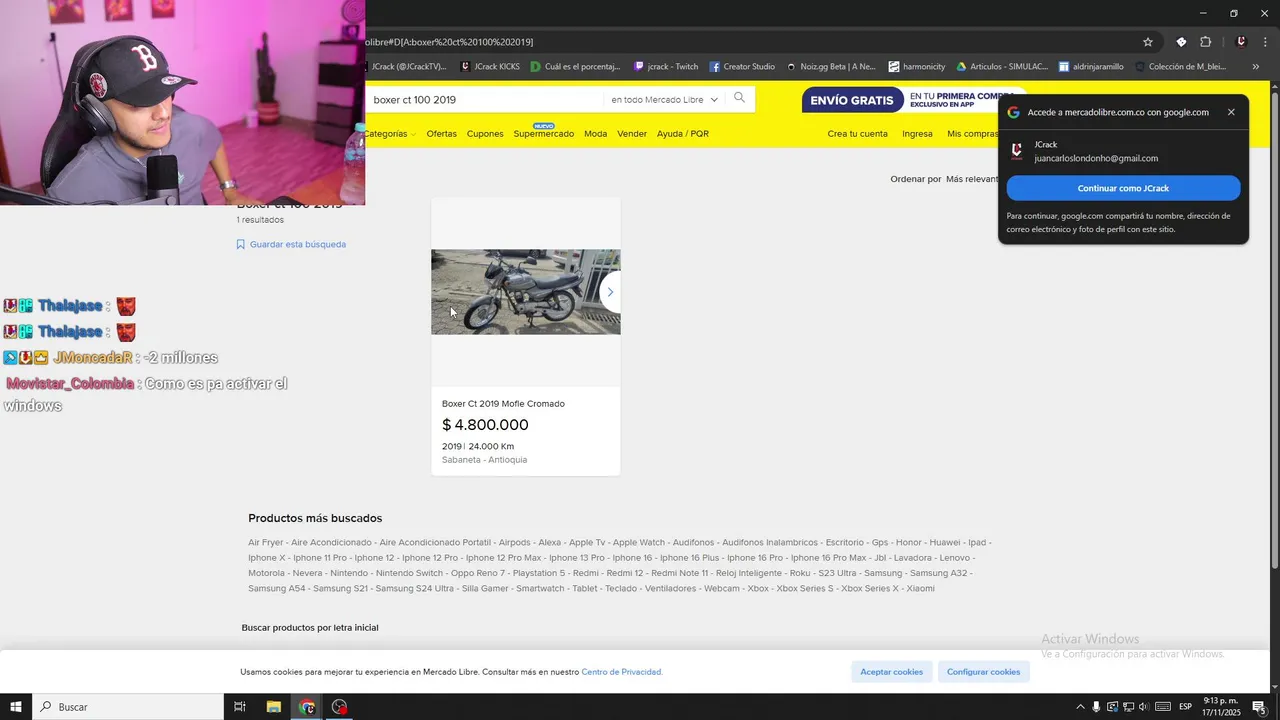
Task: Go to Cupones
Action: tap(485, 134)
